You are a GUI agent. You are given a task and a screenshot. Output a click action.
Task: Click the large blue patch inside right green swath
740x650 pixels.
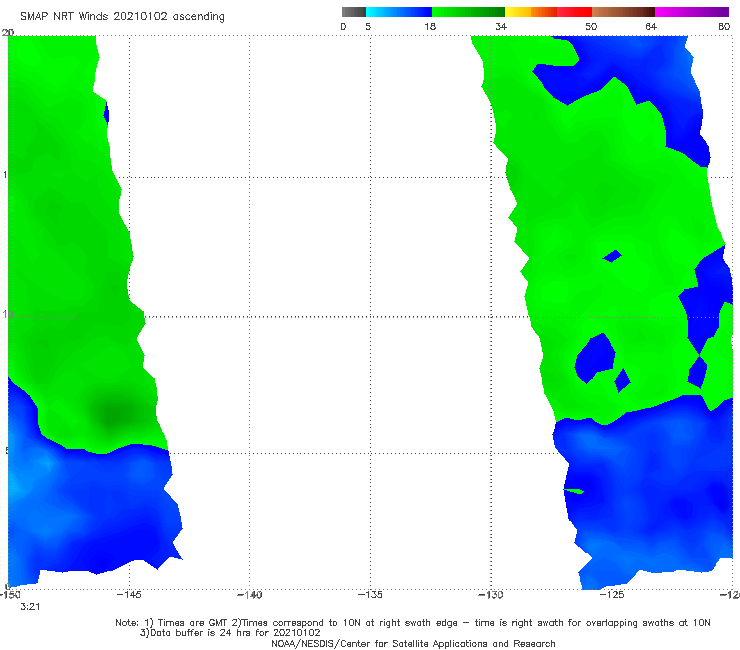point(596,358)
